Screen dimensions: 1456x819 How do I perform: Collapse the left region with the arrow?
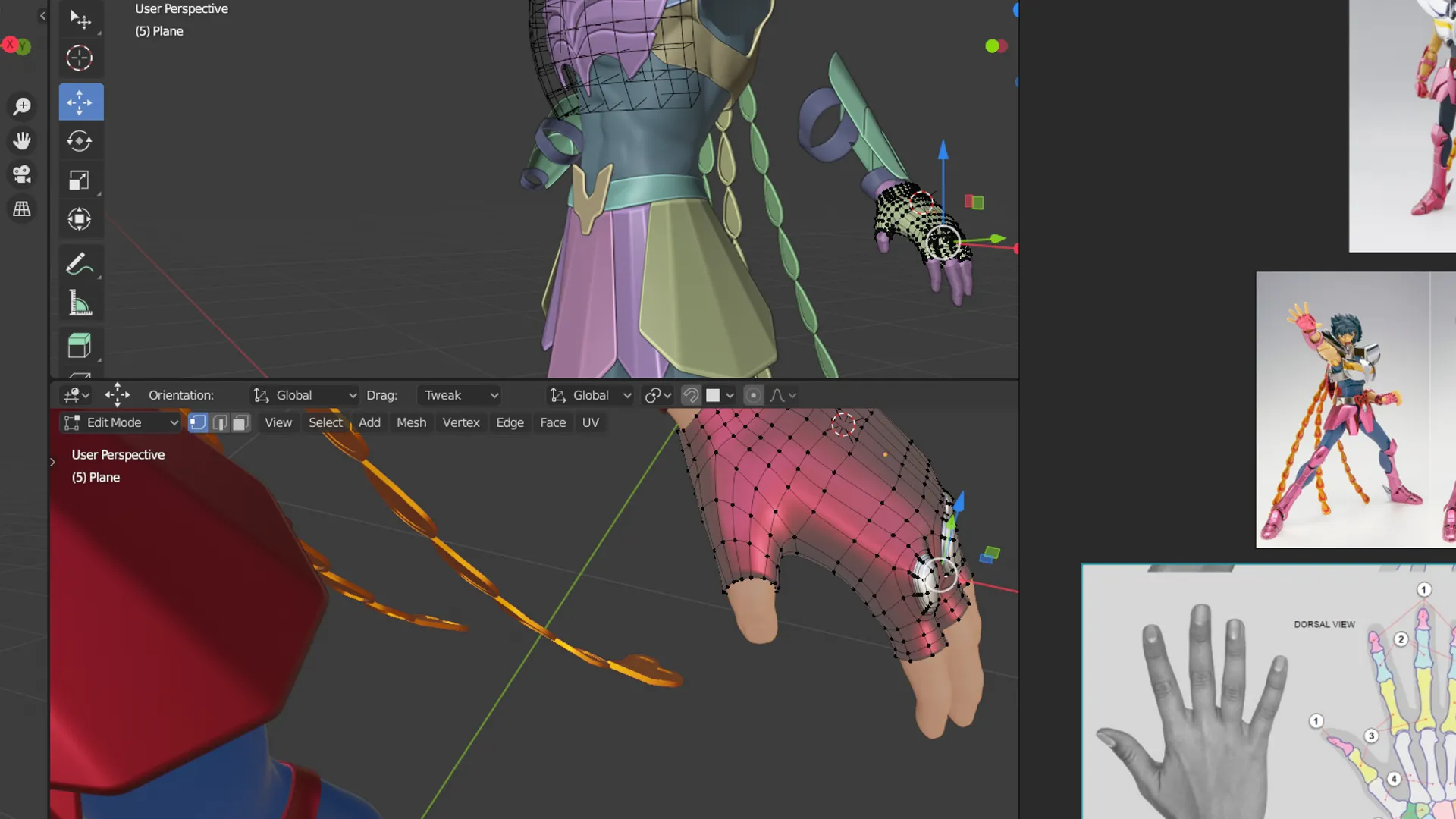click(x=42, y=15)
